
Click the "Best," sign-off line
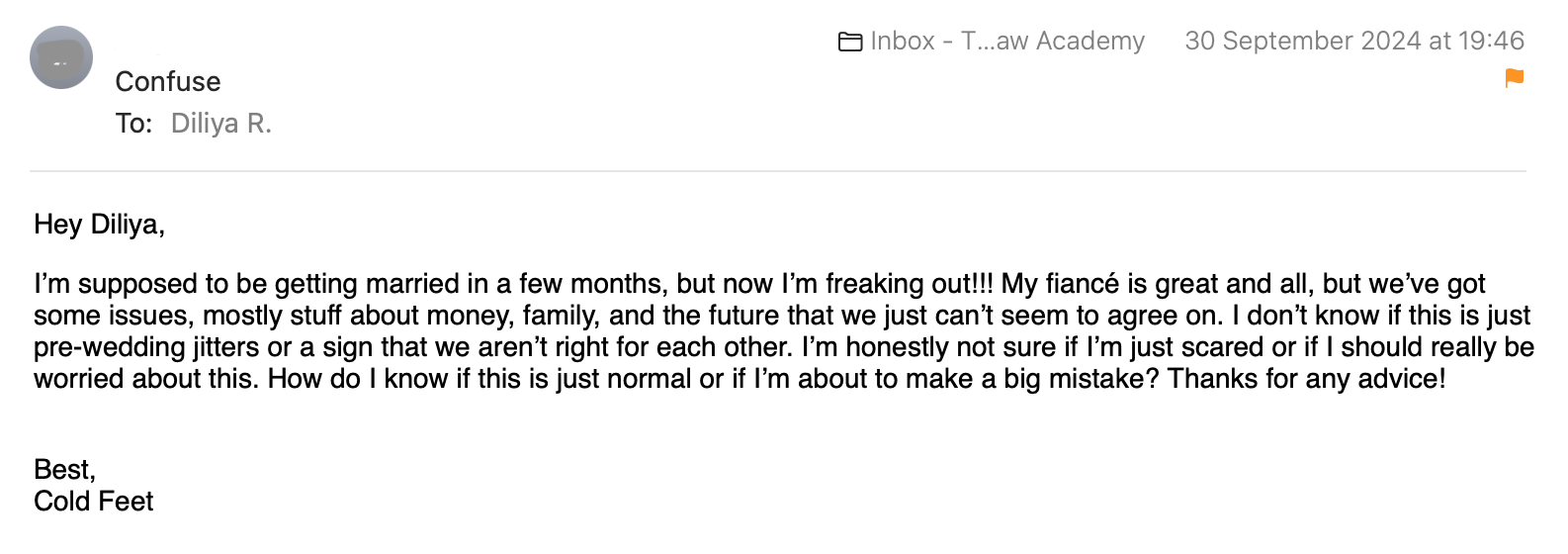click(x=64, y=469)
